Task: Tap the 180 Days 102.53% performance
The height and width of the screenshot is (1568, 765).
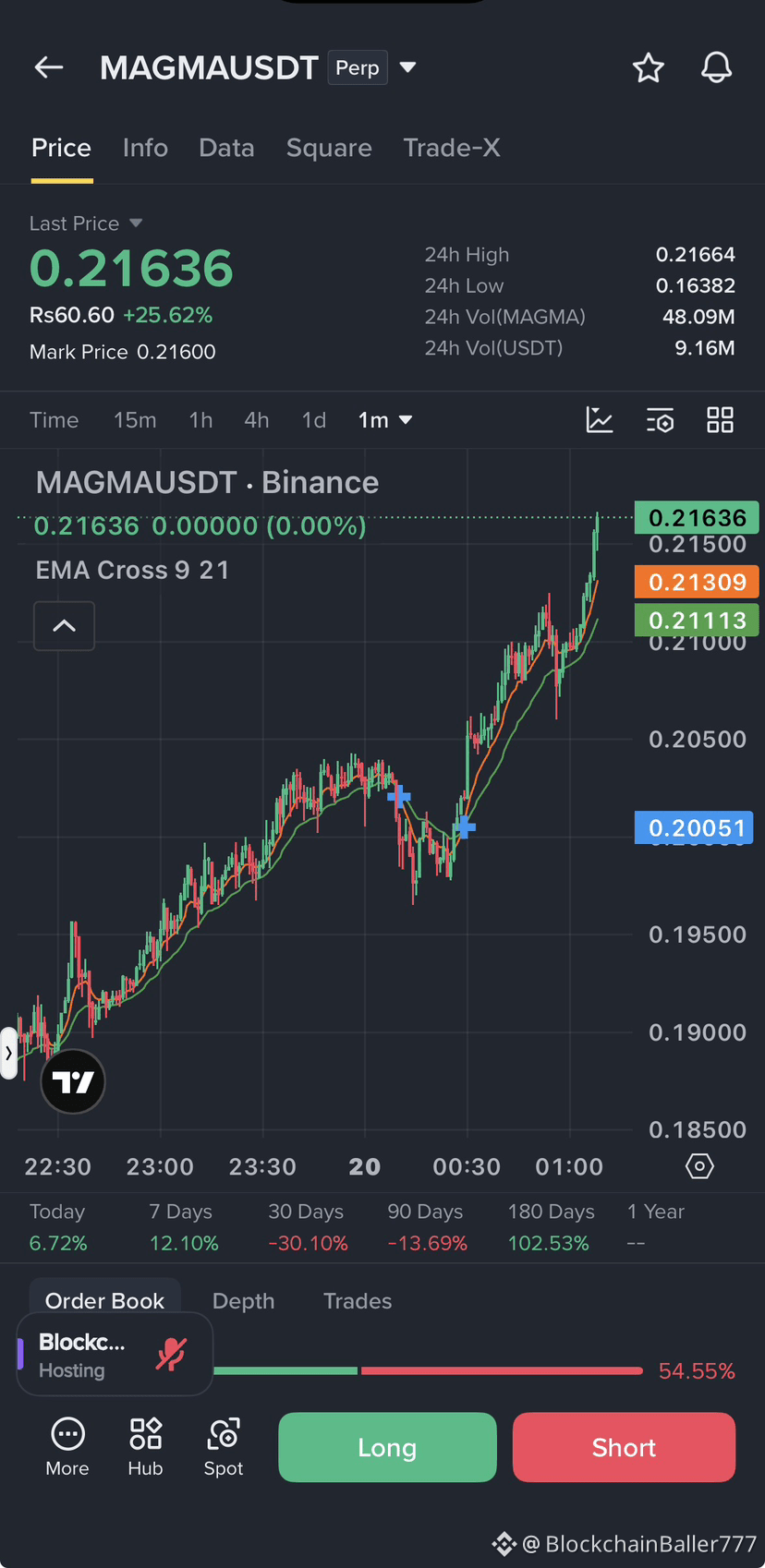Action: coord(551,1227)
